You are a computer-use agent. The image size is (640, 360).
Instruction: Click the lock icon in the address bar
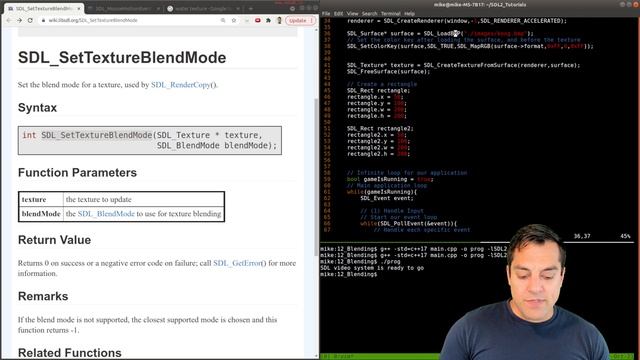click(x=43, y=20)
